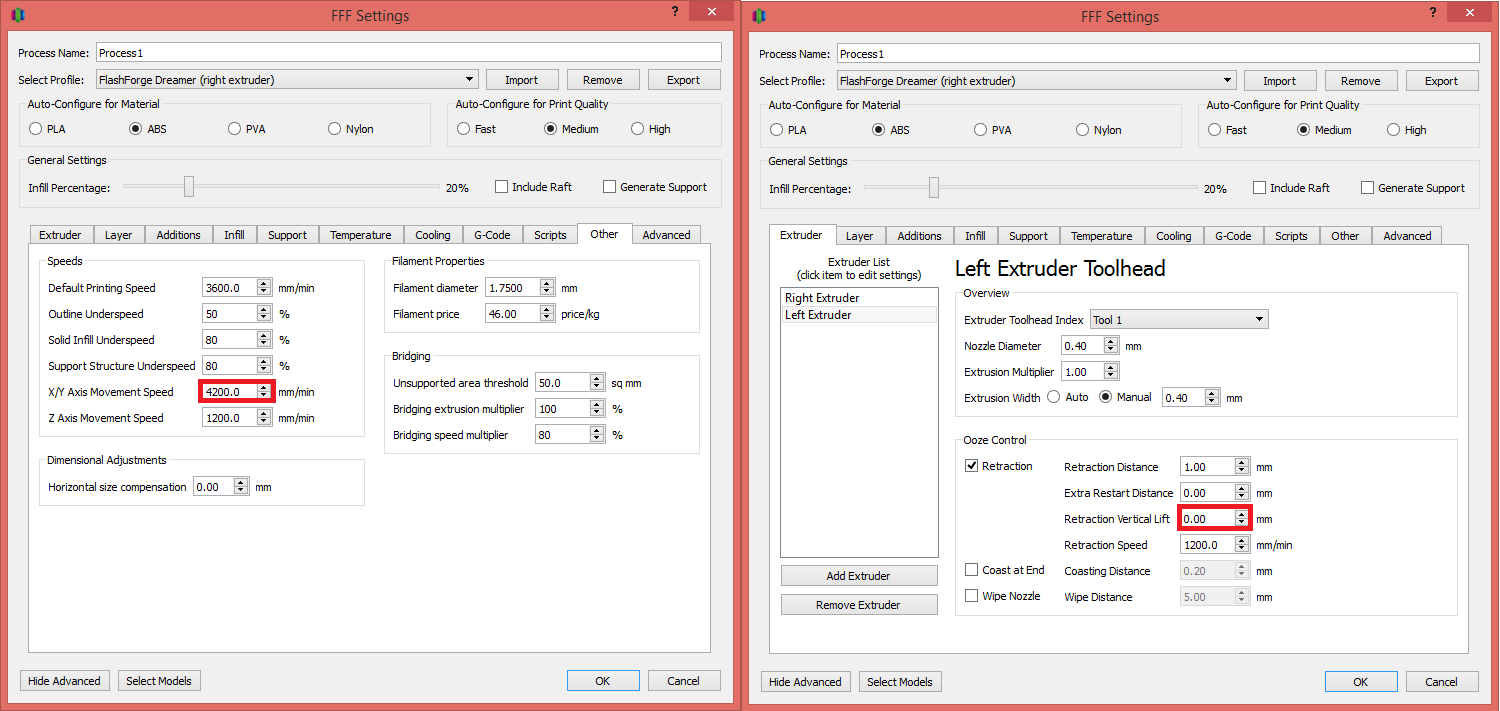Click stepper of Nozzle Diameter

(1111, 346)
